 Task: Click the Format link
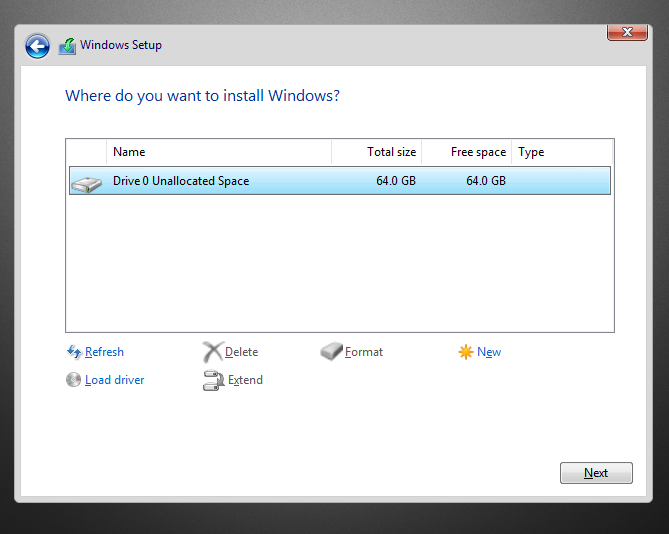[364, 352]
